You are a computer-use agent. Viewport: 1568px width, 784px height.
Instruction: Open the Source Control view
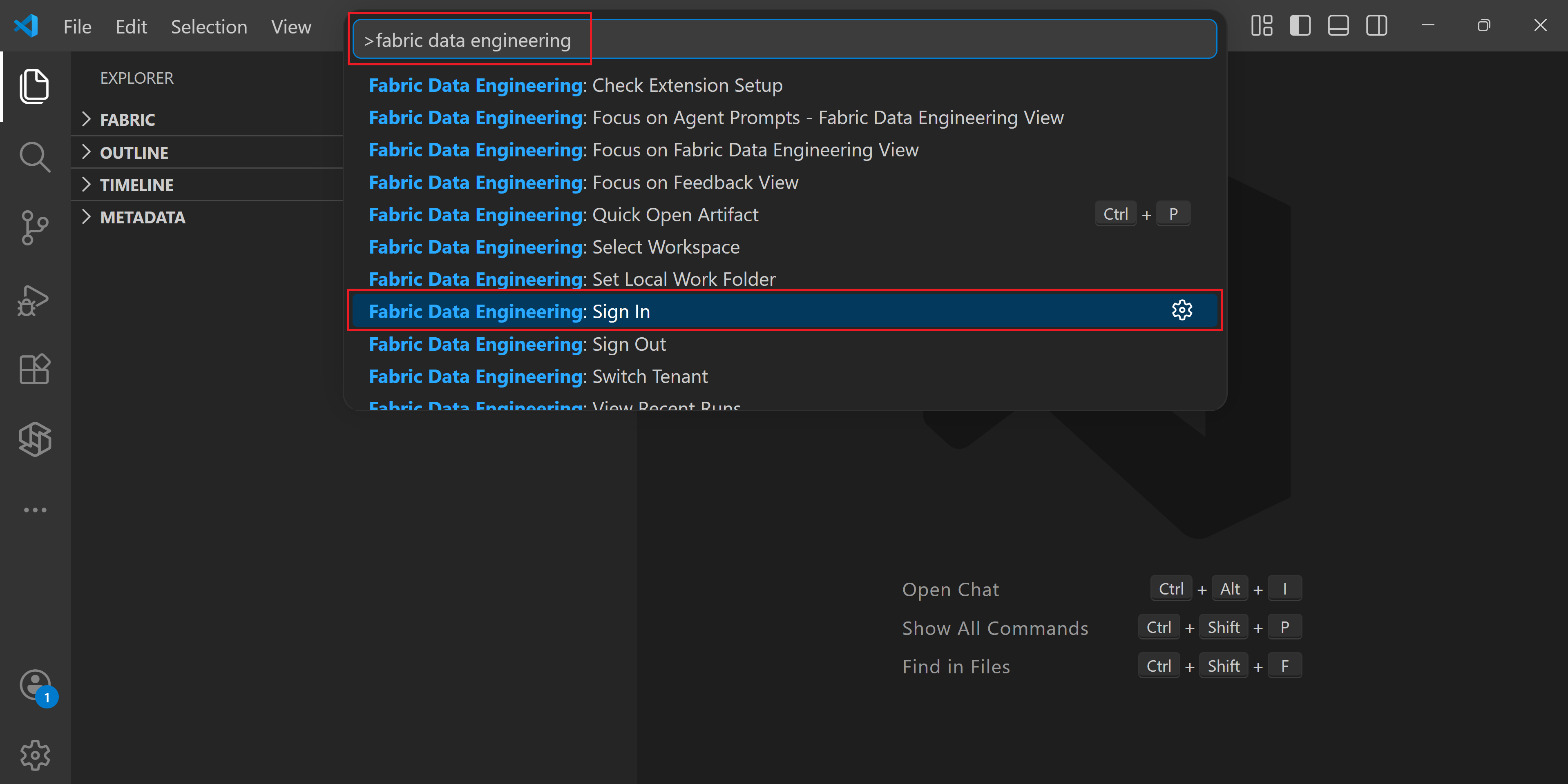(x=34, y=227)
